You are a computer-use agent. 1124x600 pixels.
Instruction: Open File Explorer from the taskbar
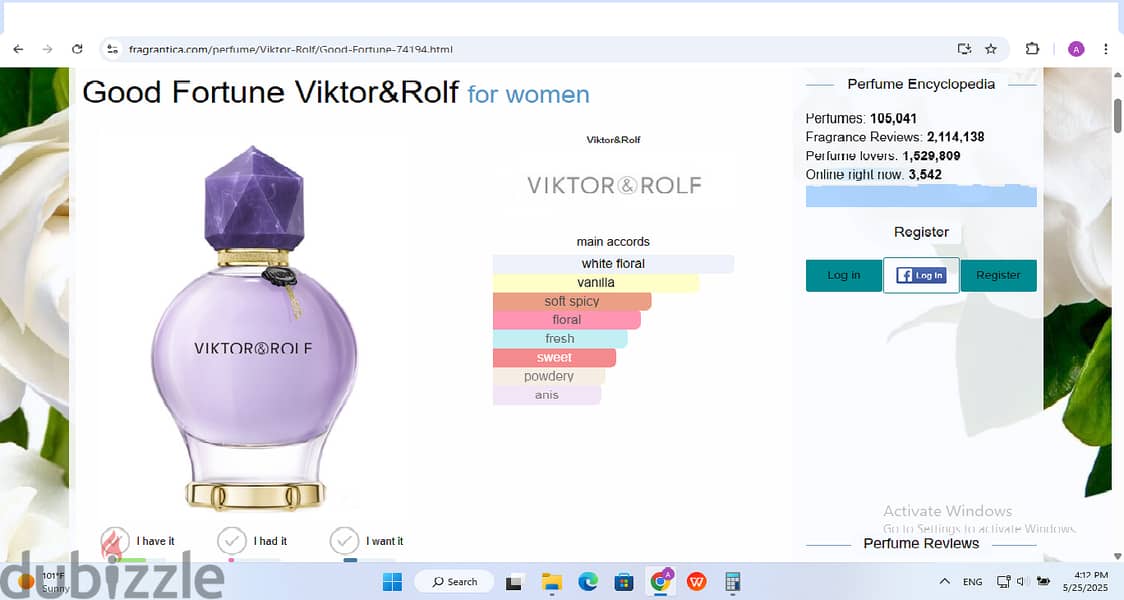click(x=551, y=582)
